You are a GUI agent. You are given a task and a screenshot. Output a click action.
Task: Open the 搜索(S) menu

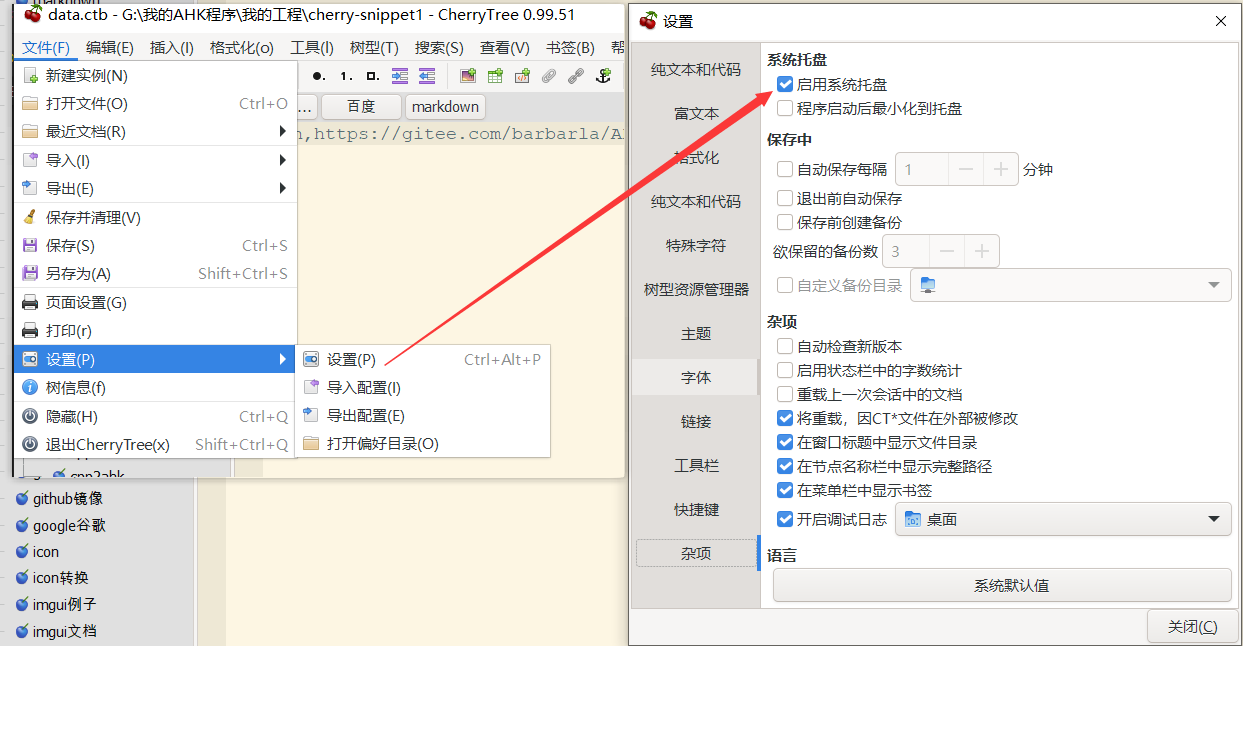[439, 48]
